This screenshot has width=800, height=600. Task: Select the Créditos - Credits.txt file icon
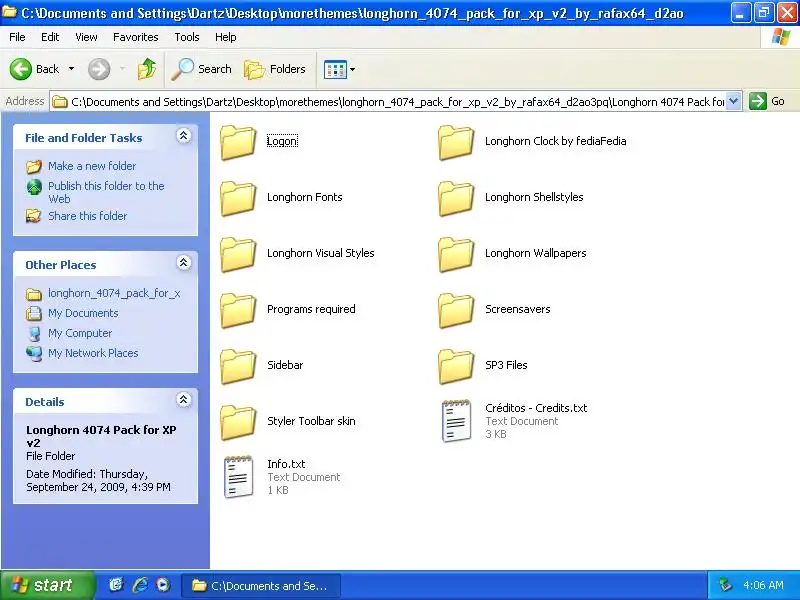click(x=456, y=421)
